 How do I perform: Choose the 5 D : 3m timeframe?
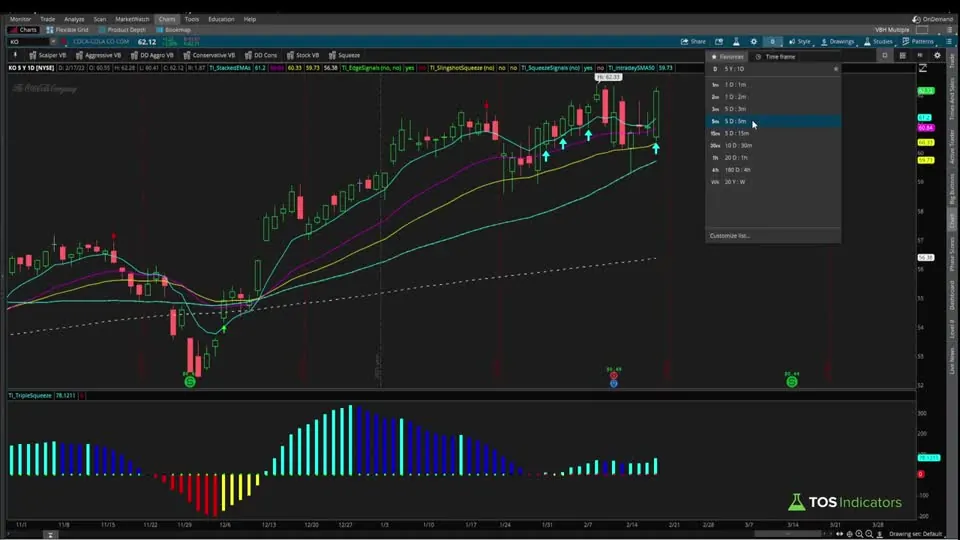tap(773, 109)
